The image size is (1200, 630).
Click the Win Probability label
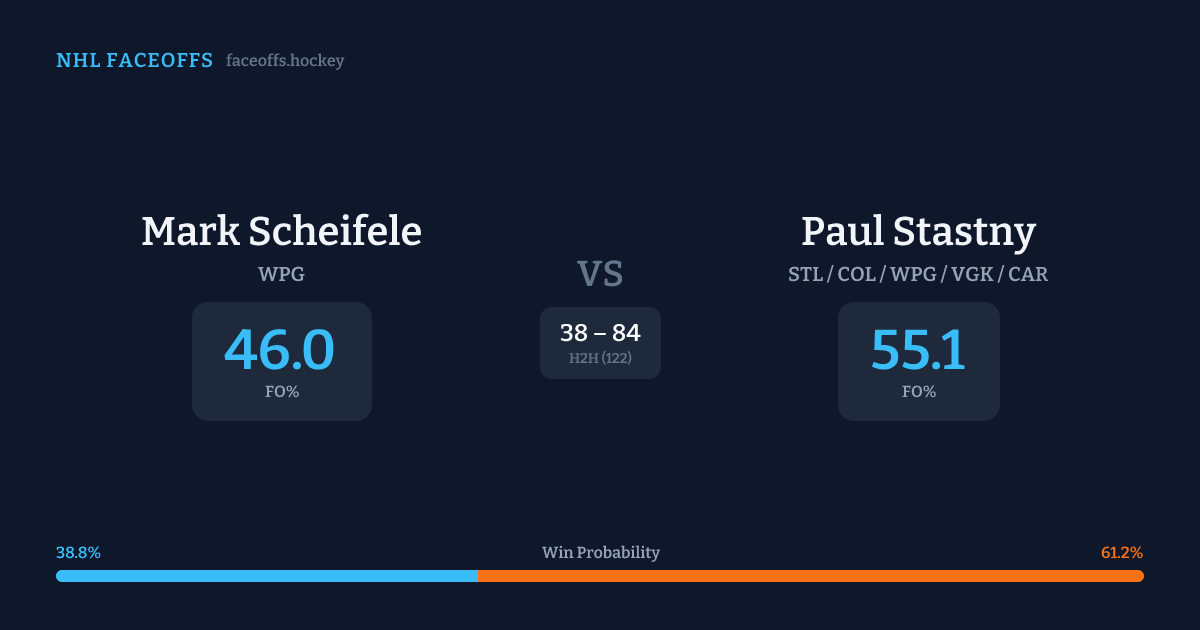(600, 553)
